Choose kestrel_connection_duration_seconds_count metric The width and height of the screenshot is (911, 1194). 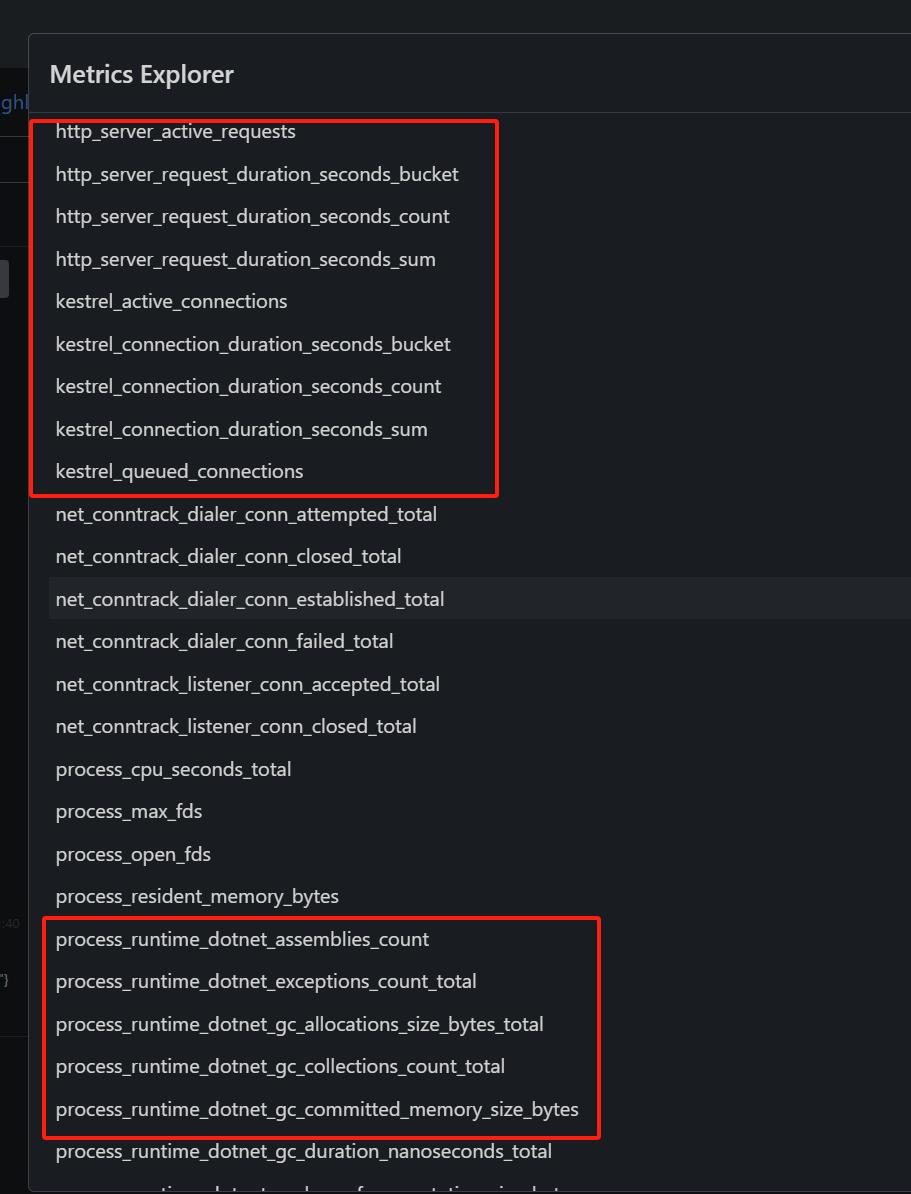point(248,387)
